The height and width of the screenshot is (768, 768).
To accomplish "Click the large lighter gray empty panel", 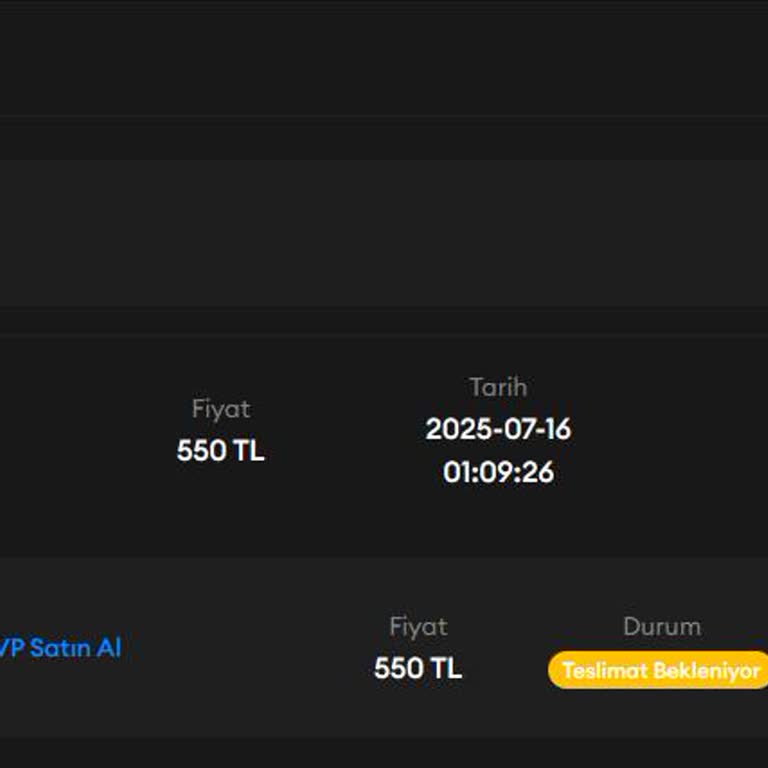I will (x=384, y=232).
